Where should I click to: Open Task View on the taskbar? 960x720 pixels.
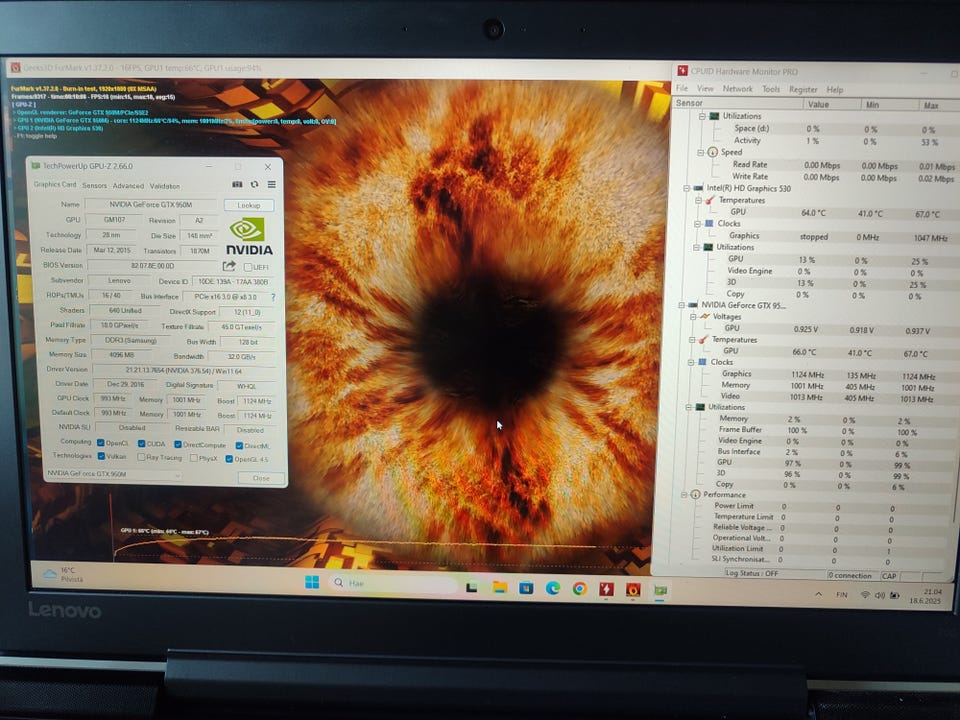[471, 587]
